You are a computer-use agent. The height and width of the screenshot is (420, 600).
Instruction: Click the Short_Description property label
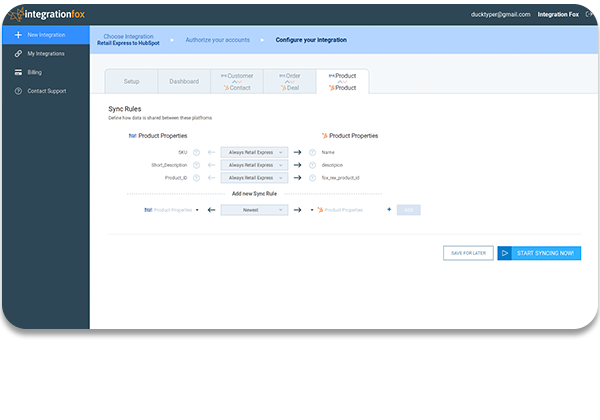[169, 165]
